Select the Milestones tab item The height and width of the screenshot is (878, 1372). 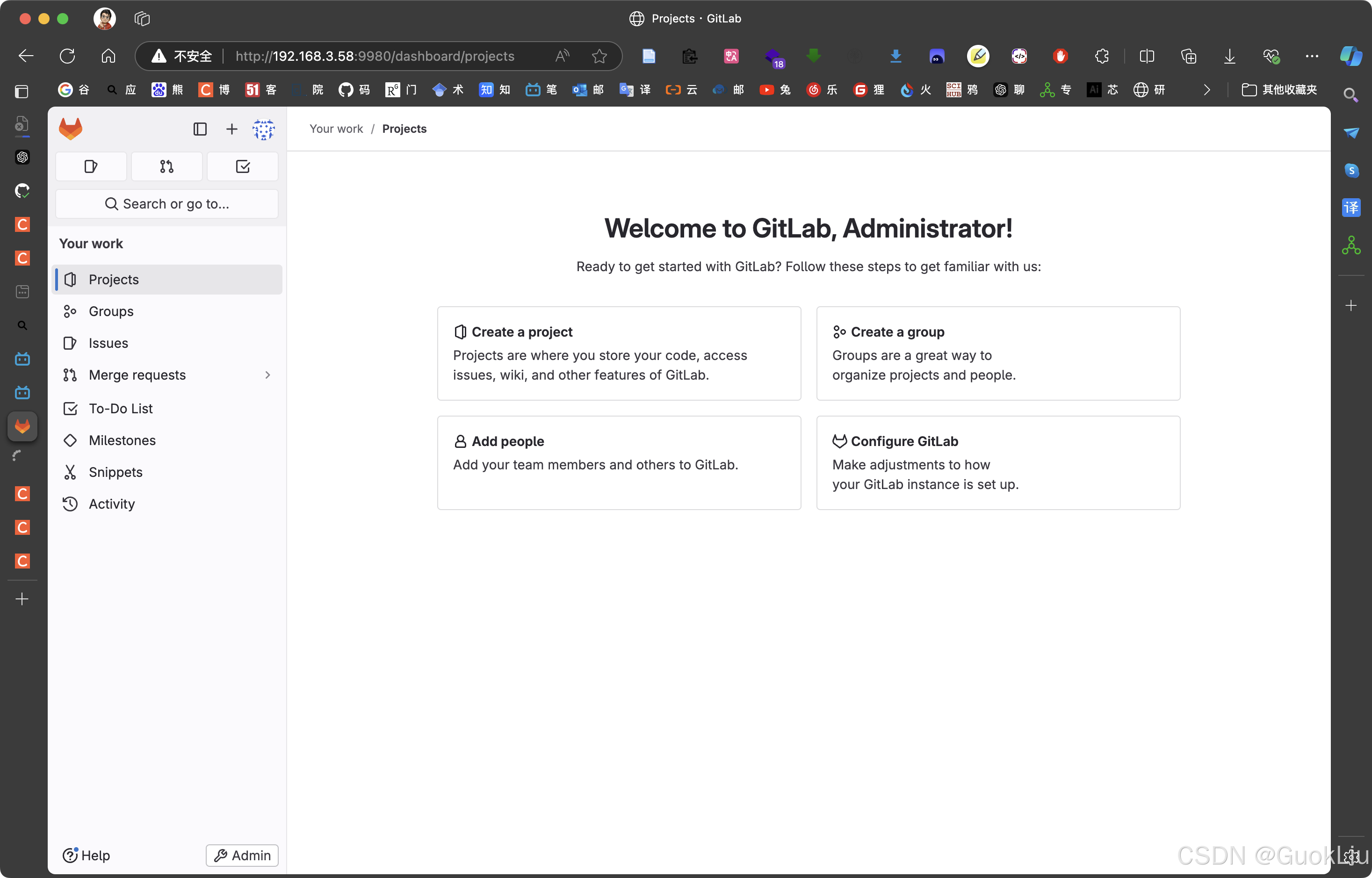tap(122, 439)
